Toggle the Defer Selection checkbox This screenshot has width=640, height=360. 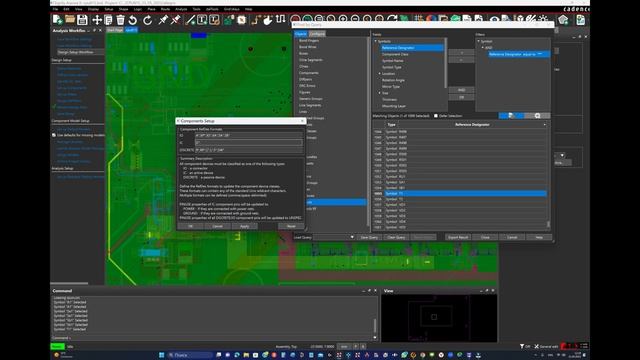click(436, 116)
